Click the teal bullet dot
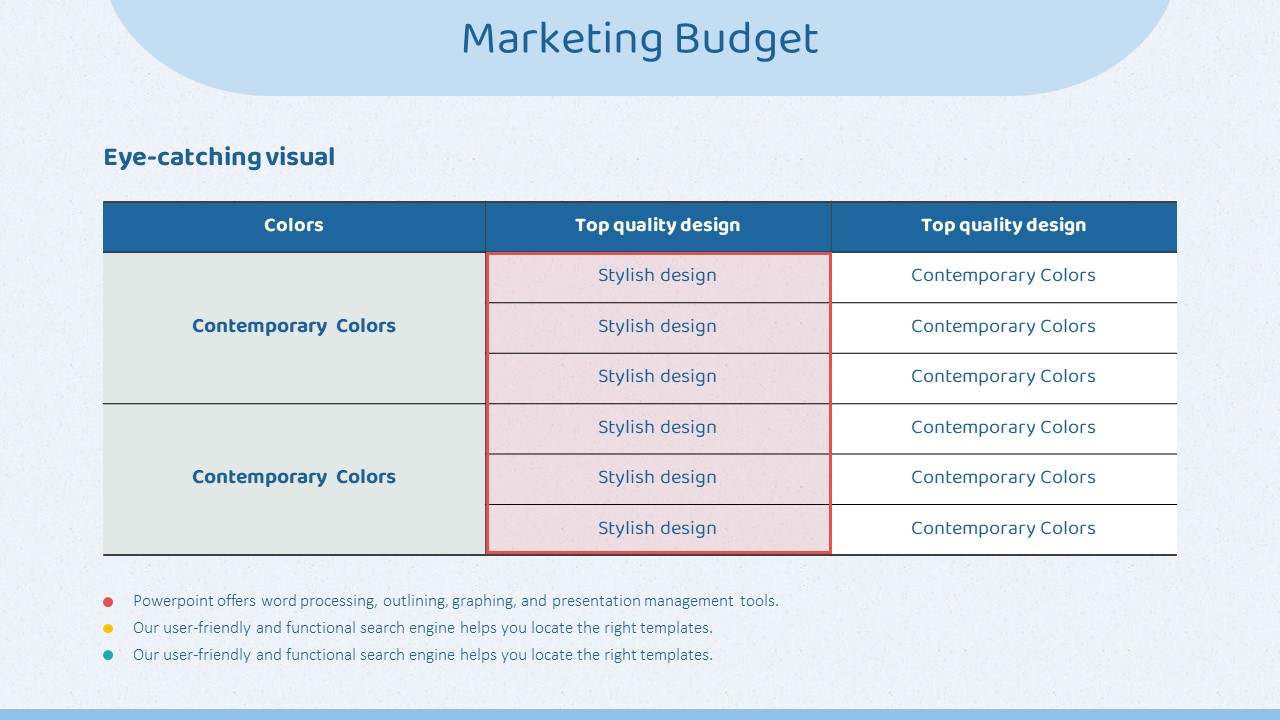 108,656
